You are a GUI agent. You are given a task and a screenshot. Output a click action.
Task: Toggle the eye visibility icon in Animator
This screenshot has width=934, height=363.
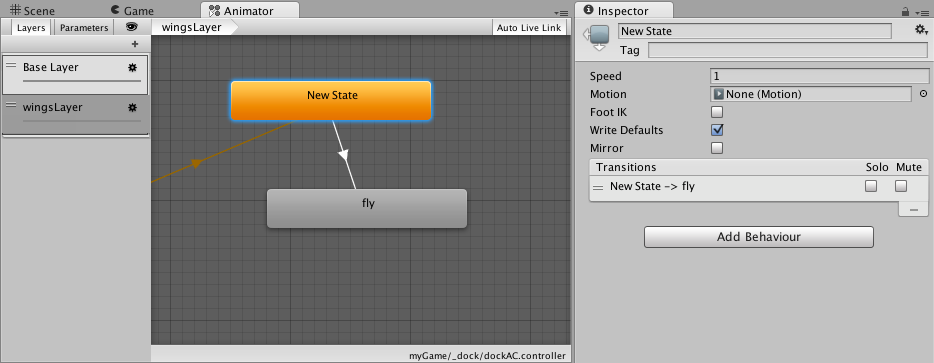(x=132, y=27)
